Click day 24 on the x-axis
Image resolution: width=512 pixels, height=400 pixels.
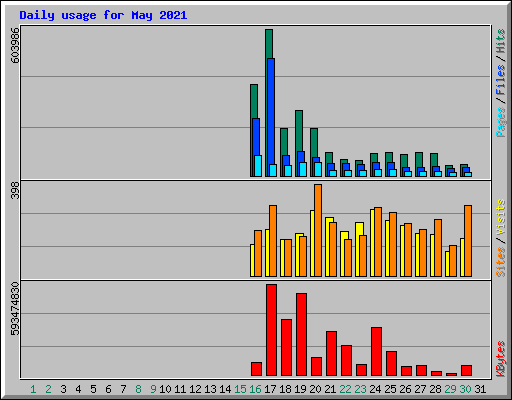[x=375, y=389]
